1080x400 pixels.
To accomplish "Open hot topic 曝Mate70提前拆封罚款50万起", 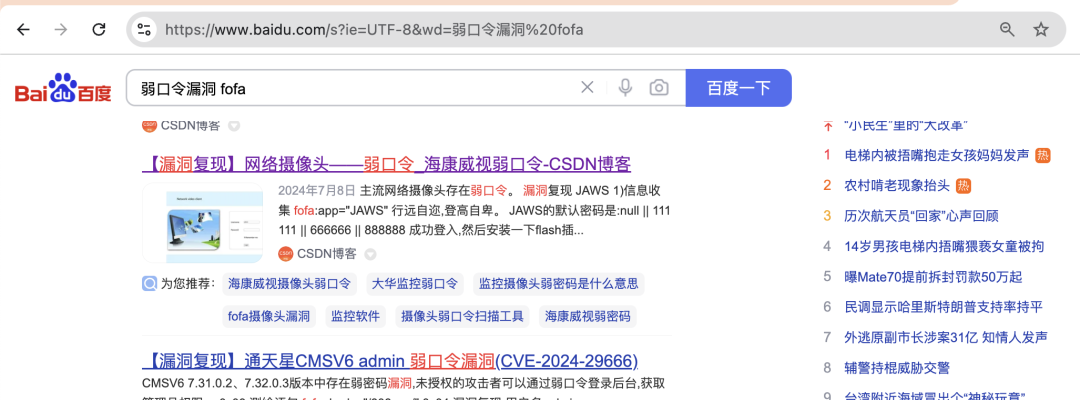I will pyautogui.click(x=933, y=277).
